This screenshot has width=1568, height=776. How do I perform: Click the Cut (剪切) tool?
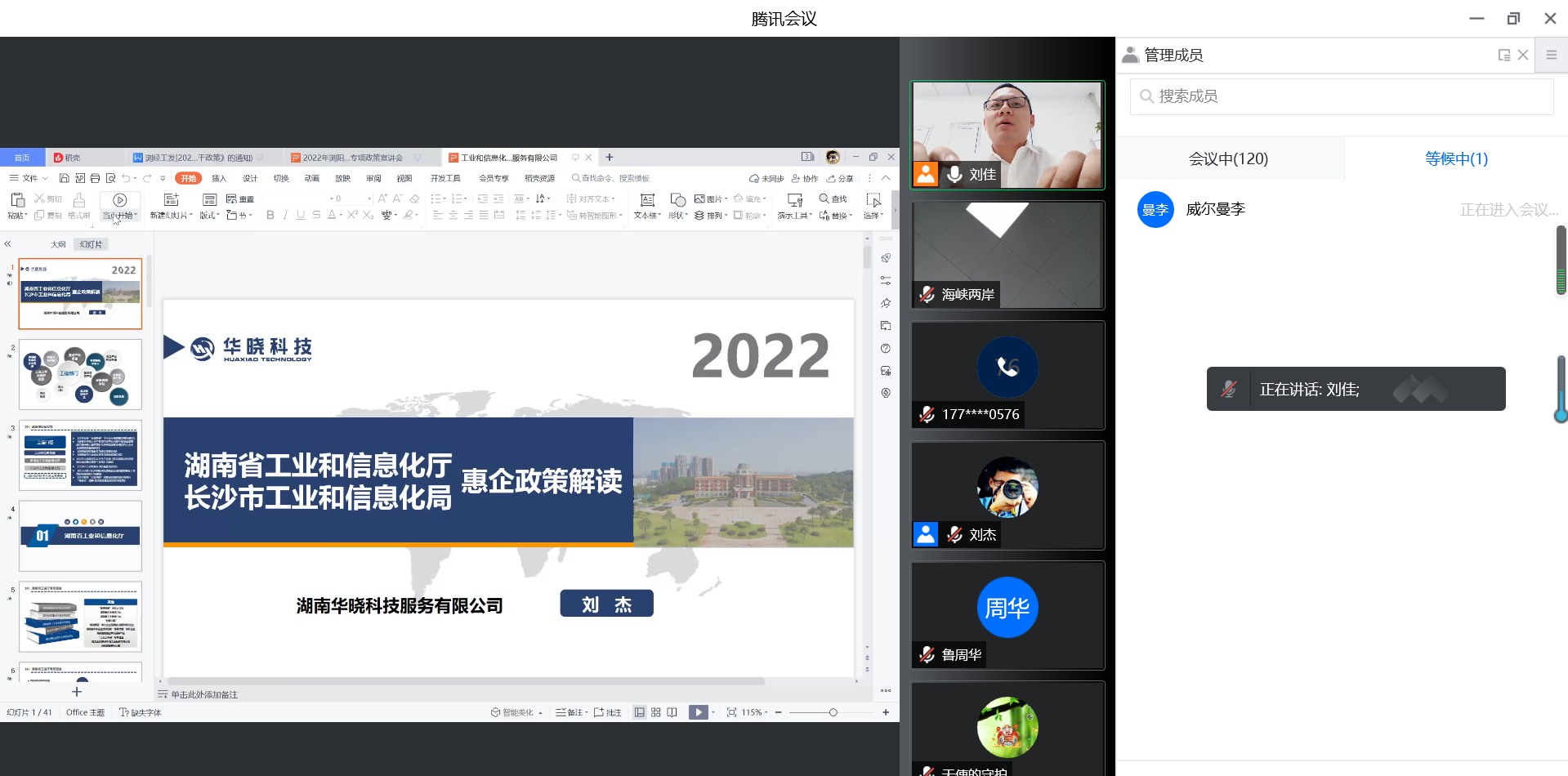[48, 198]
